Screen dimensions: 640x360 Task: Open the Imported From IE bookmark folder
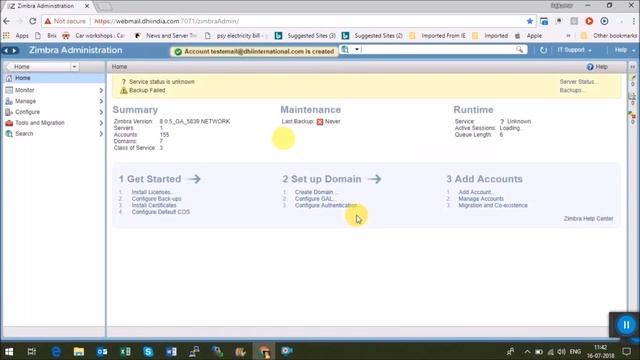click(437, 36)
